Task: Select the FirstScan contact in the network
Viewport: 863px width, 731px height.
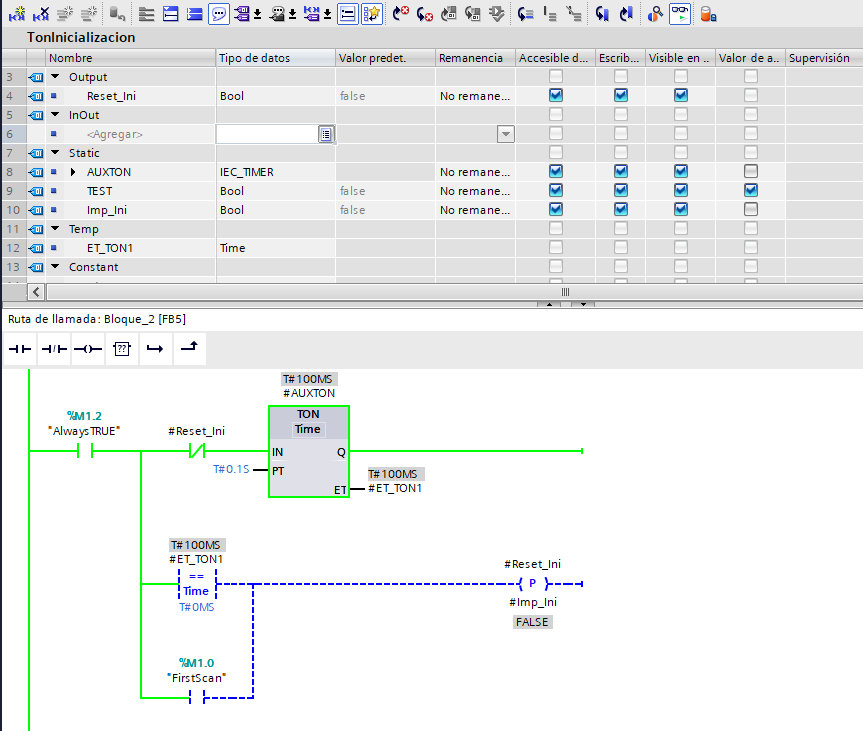Action: tap(196, 698)
